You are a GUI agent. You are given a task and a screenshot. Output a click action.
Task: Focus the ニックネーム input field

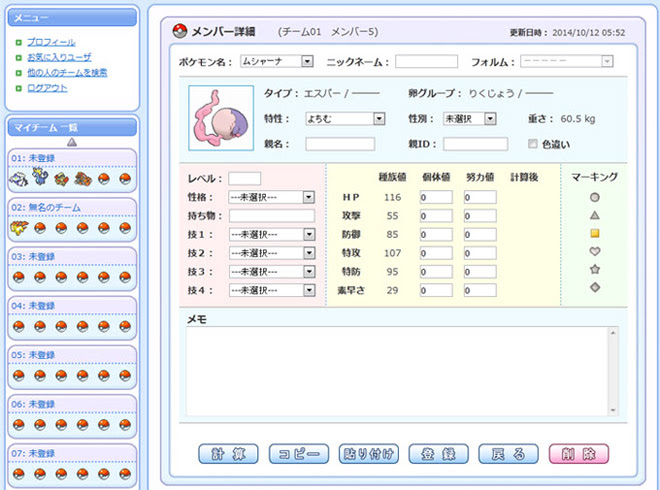pos(426,61)
